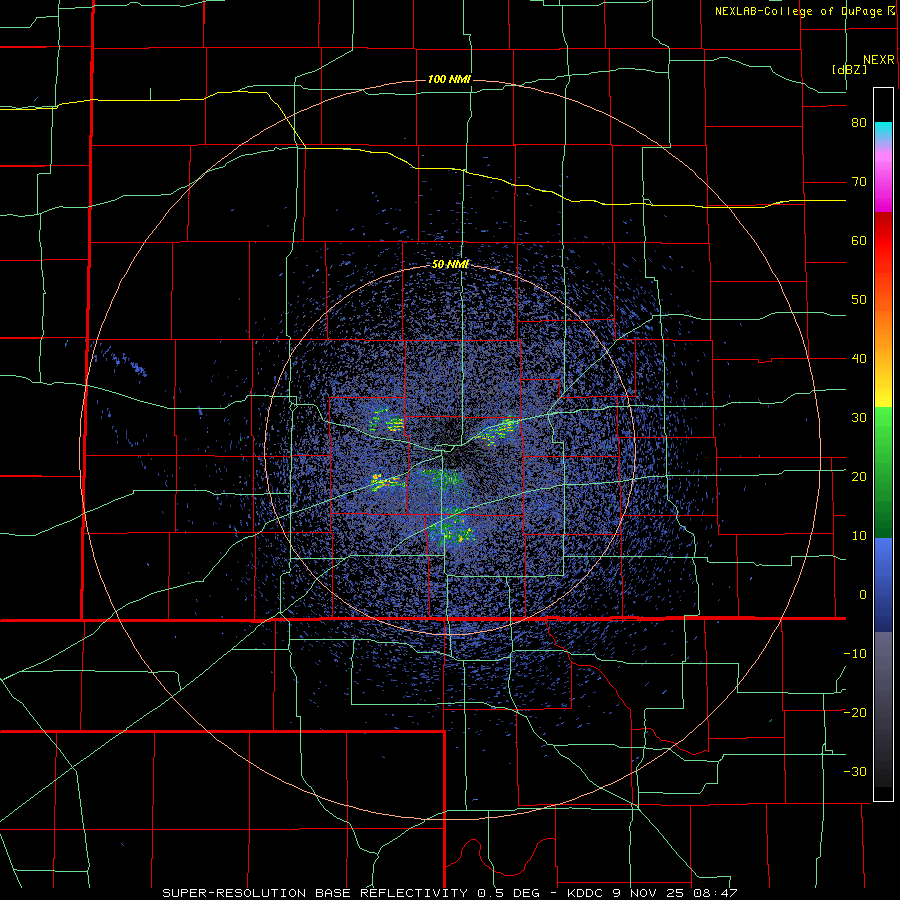The width and height of the screenshot is (900, 900).
Task: Click the "NEXLAB-College of DuPage" watermark text
Action: [x=798, y=11]
